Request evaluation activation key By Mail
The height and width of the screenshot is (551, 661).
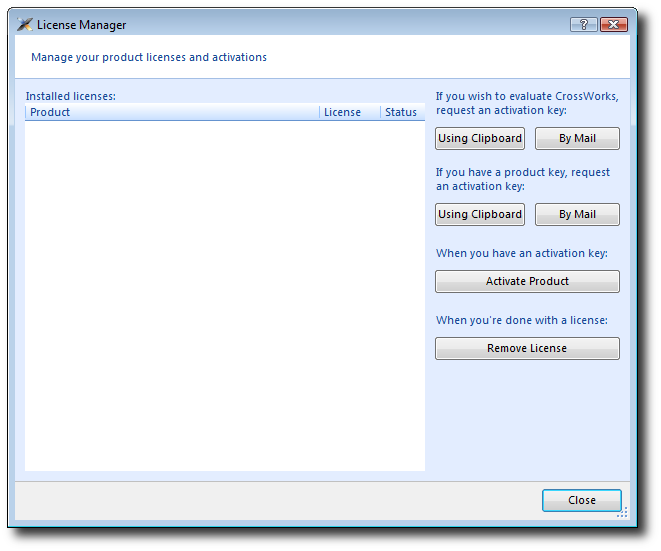577,138
